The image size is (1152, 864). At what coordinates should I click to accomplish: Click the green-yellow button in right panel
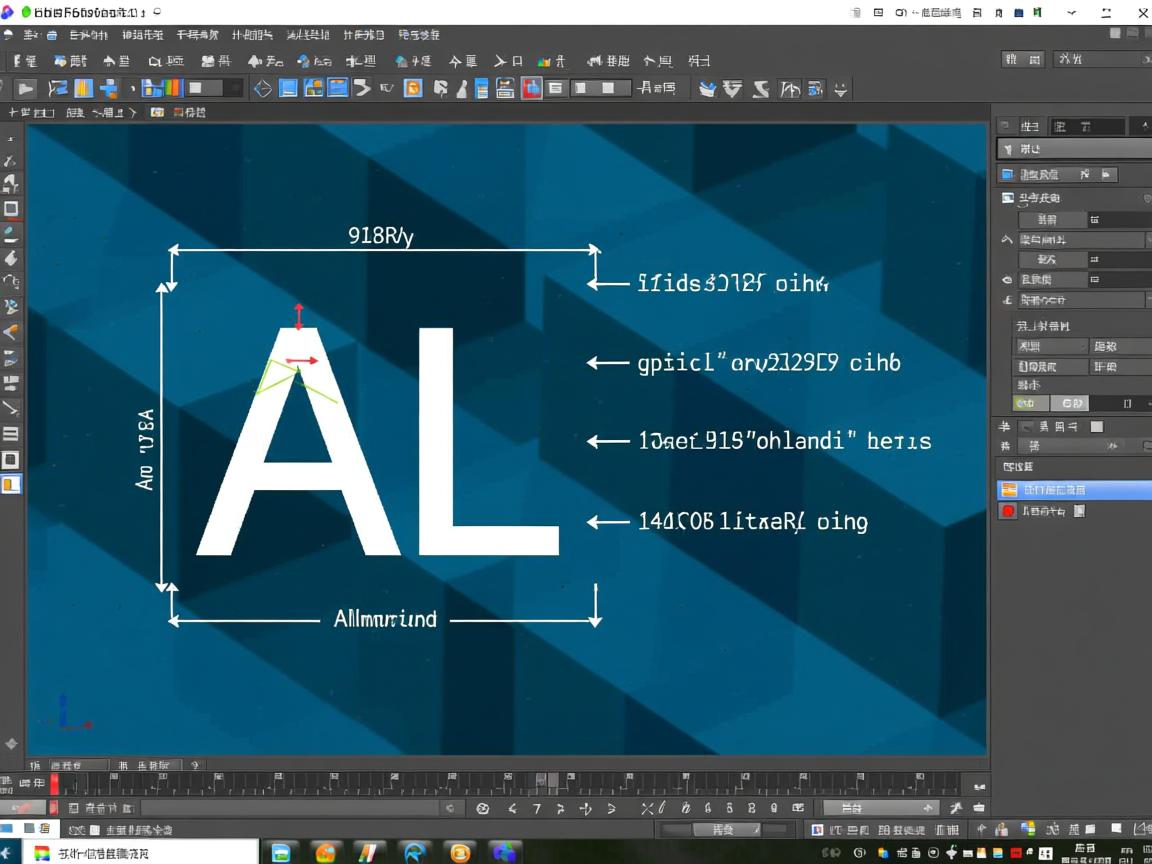pos(1025,404)
